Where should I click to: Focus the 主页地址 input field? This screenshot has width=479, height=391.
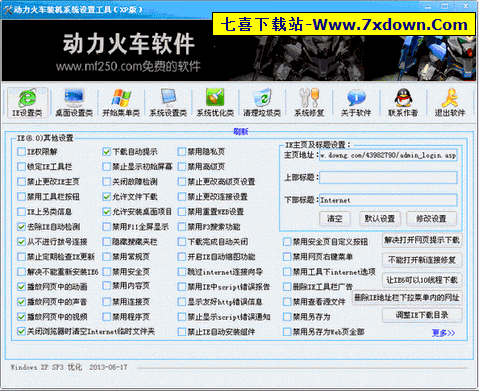388,155
